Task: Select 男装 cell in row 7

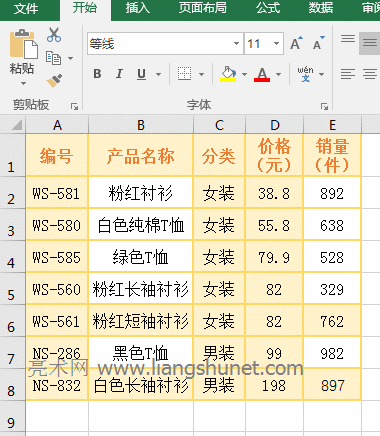Action: click(x=219, y=353)
